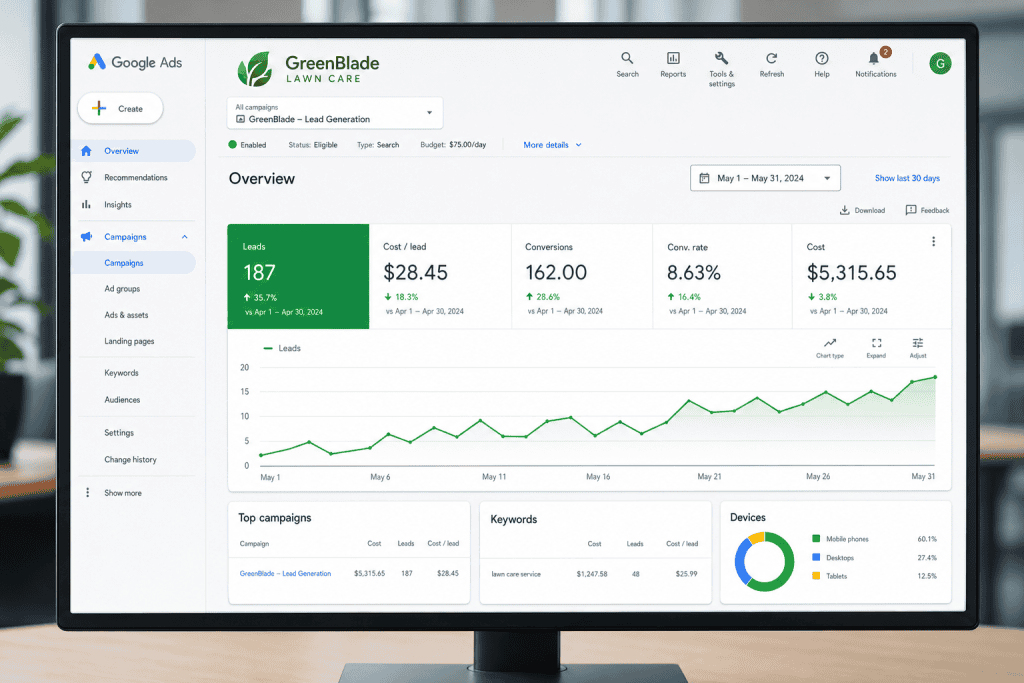The width and height of the screenshot is (1024, 683).
Task: Click the Download icon
Action: 844,210
